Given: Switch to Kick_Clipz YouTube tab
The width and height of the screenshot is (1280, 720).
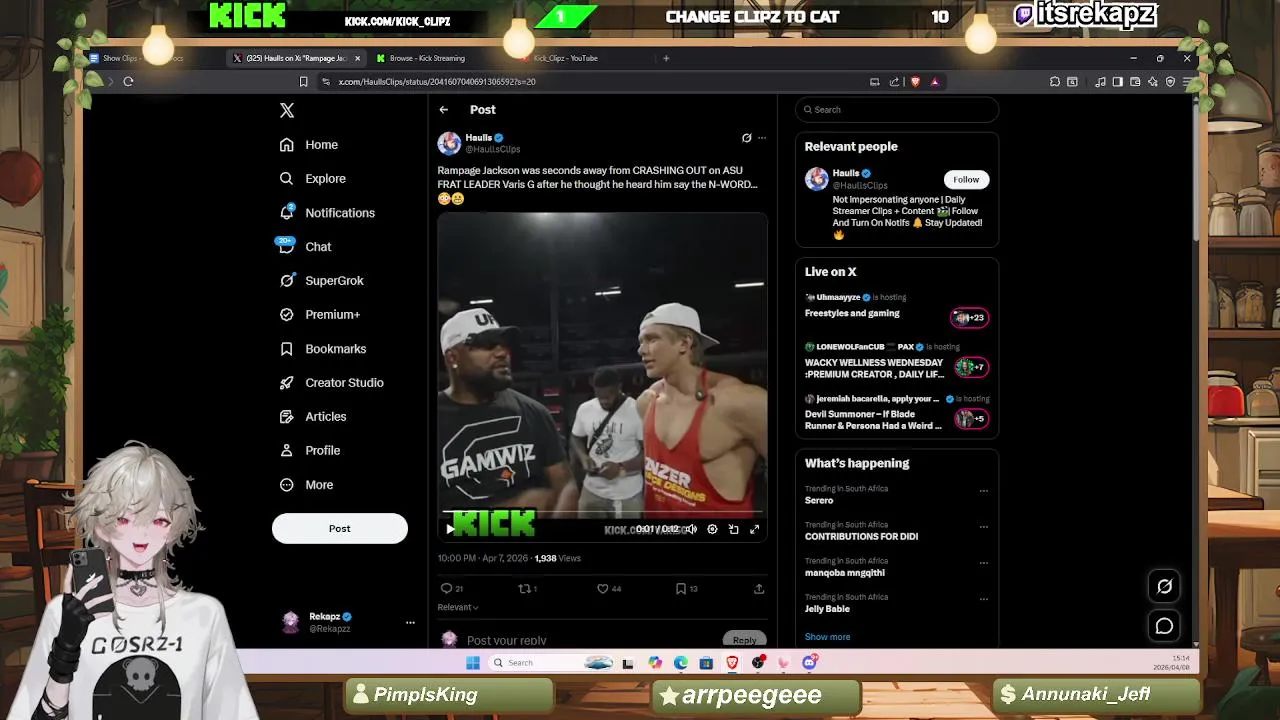Looking at the screenshot, I should click(565, 58).
